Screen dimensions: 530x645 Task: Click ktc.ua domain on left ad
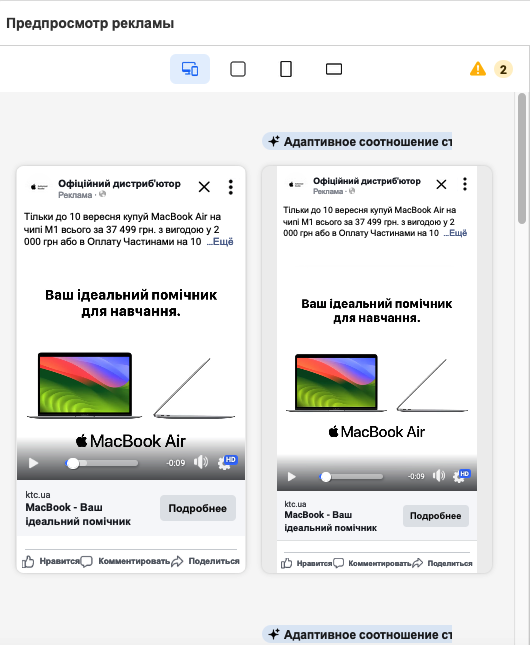[x=38, y=494]
